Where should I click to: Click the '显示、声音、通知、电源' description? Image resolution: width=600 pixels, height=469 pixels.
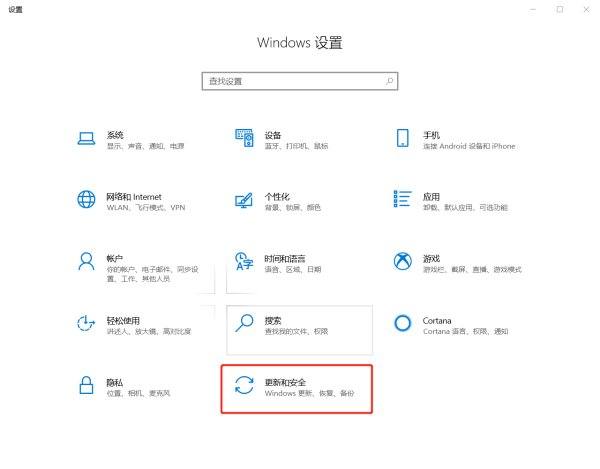pyautogui.click(x=145, y=146)
